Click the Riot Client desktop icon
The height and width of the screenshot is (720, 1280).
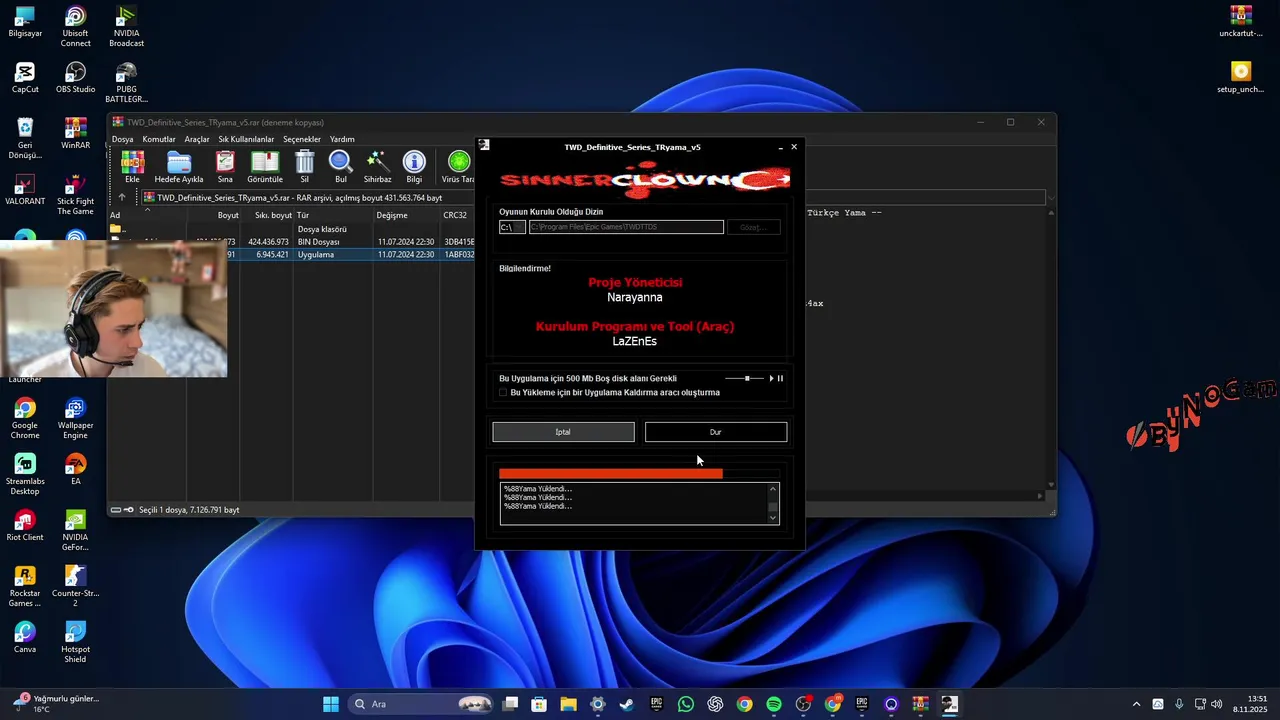(x=25, y=525)
